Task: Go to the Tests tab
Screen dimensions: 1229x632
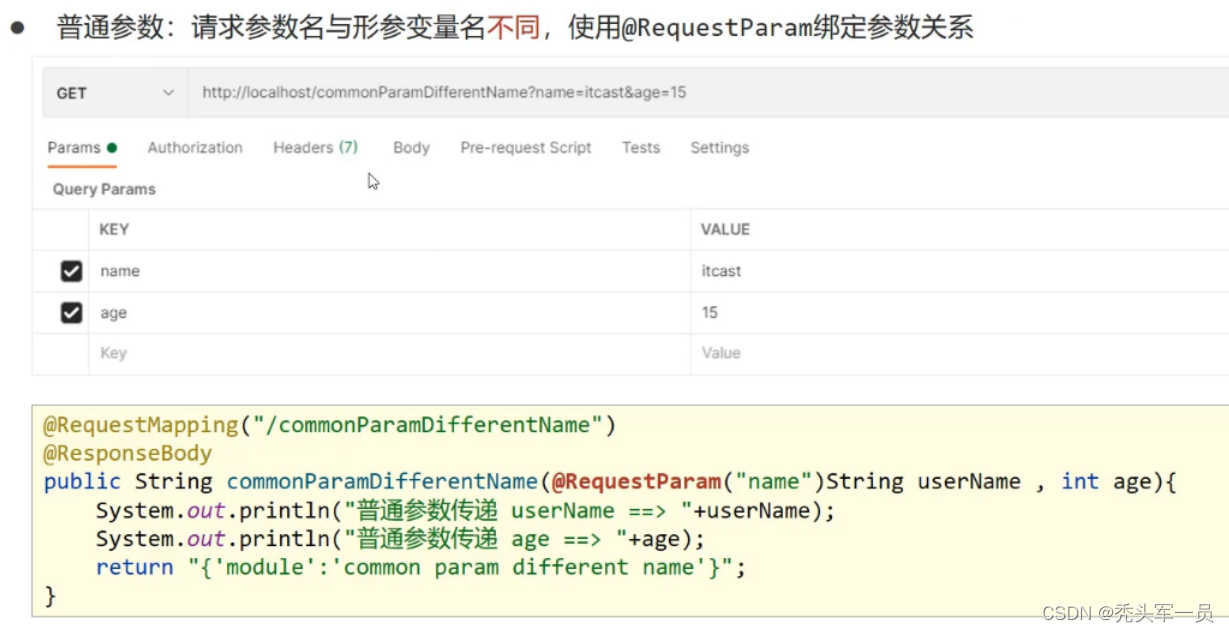Action: (641, 148)
